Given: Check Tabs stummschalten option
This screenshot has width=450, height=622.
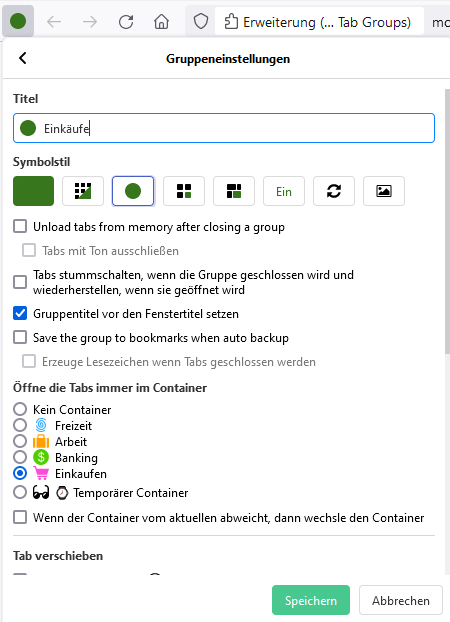Looking at the screenshot, I should pyautogui.click(x=20, y=282).
